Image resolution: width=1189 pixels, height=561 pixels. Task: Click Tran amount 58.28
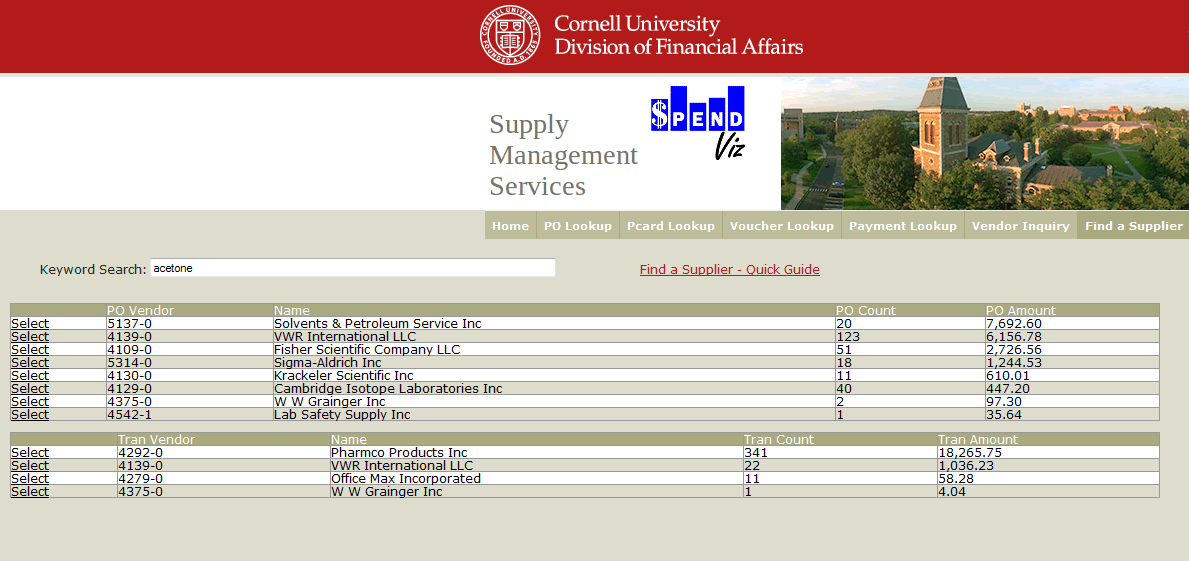956,478
